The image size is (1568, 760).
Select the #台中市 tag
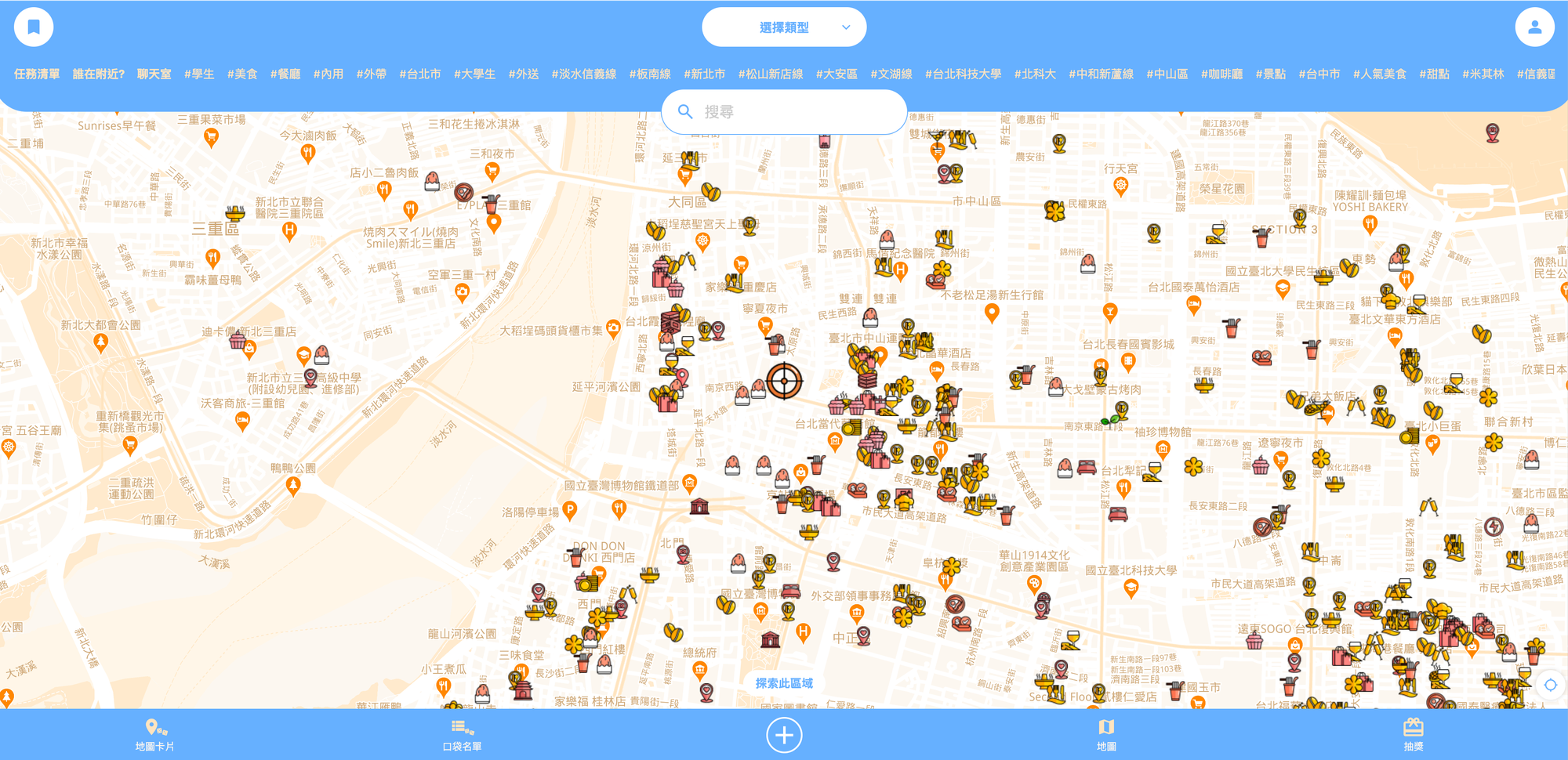(x=1319, y=74)
